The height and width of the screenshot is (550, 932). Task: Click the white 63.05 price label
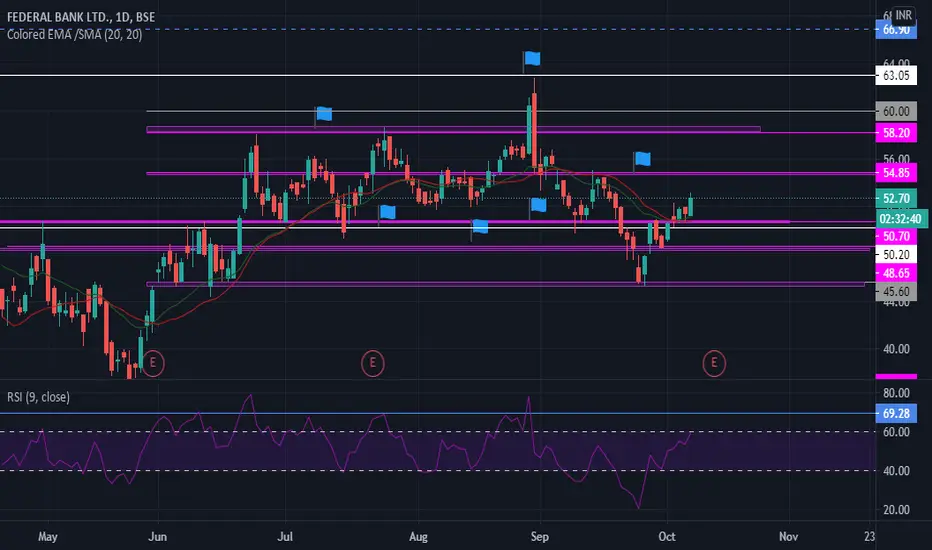pos(896,76)
